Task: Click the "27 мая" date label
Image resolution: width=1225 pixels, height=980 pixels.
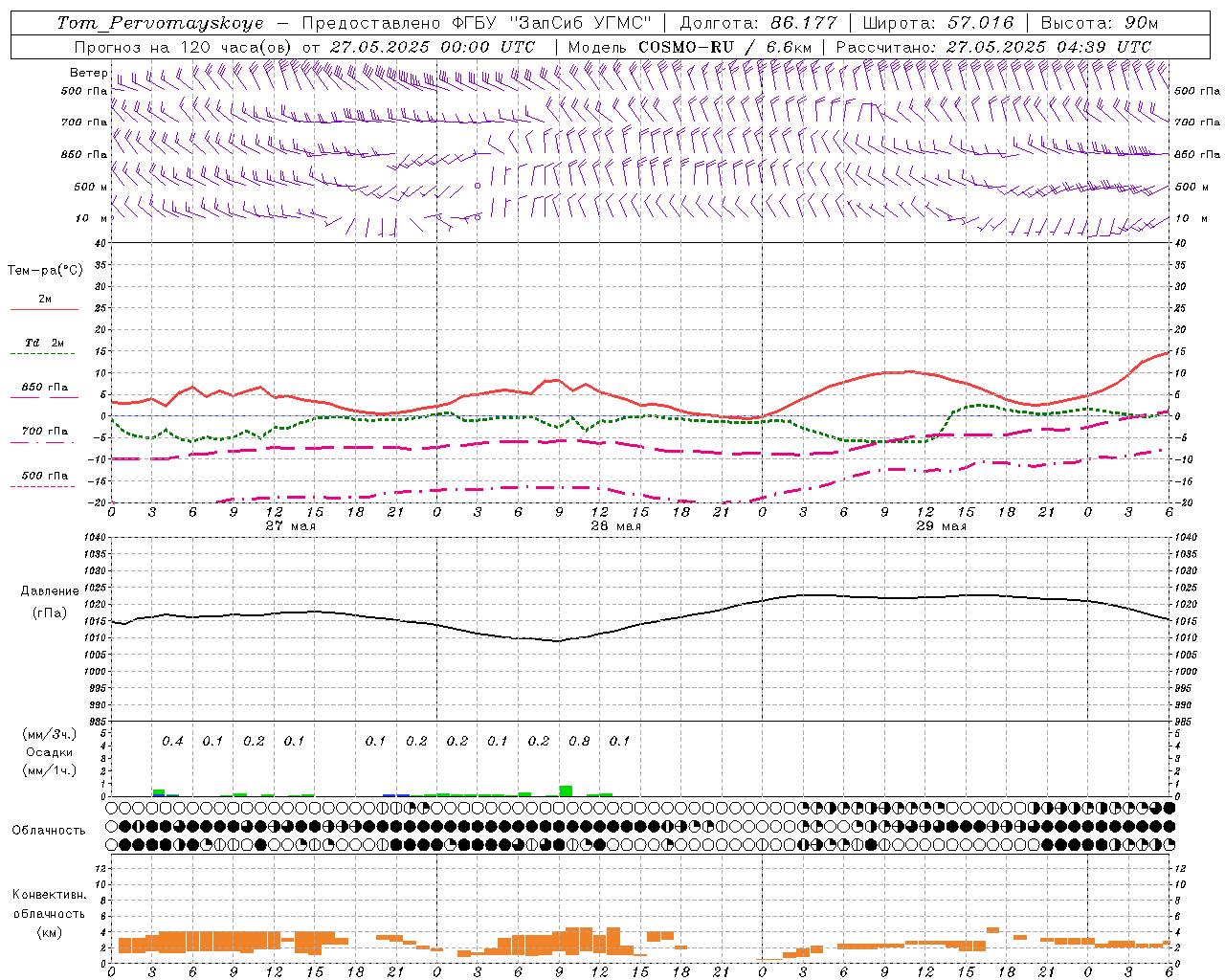Action: tap(291, 526)
